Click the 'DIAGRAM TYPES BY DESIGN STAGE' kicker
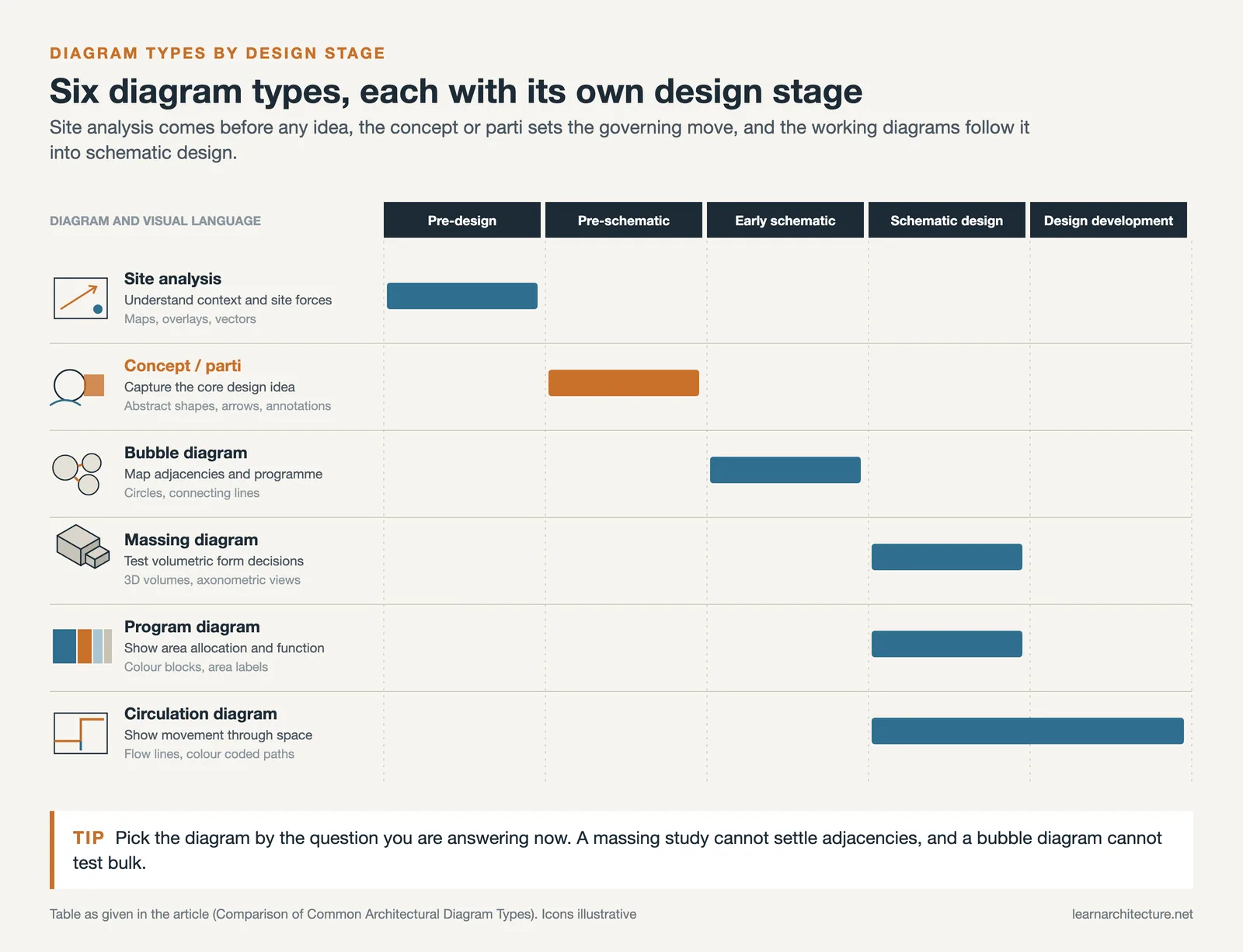 [218, 53]
